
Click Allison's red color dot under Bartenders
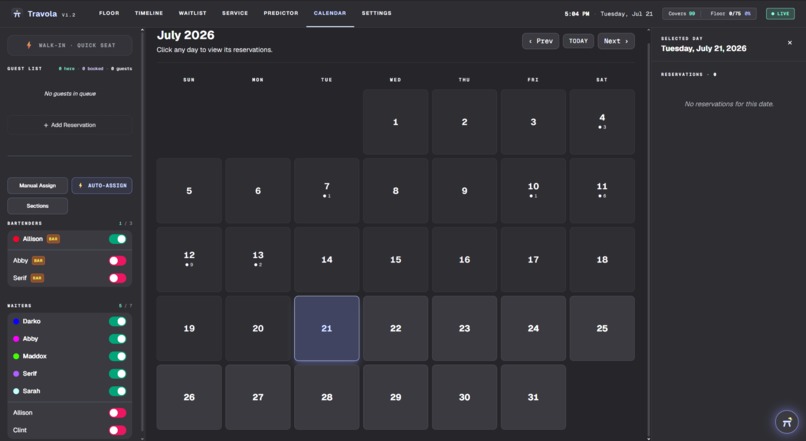point(16,239)
